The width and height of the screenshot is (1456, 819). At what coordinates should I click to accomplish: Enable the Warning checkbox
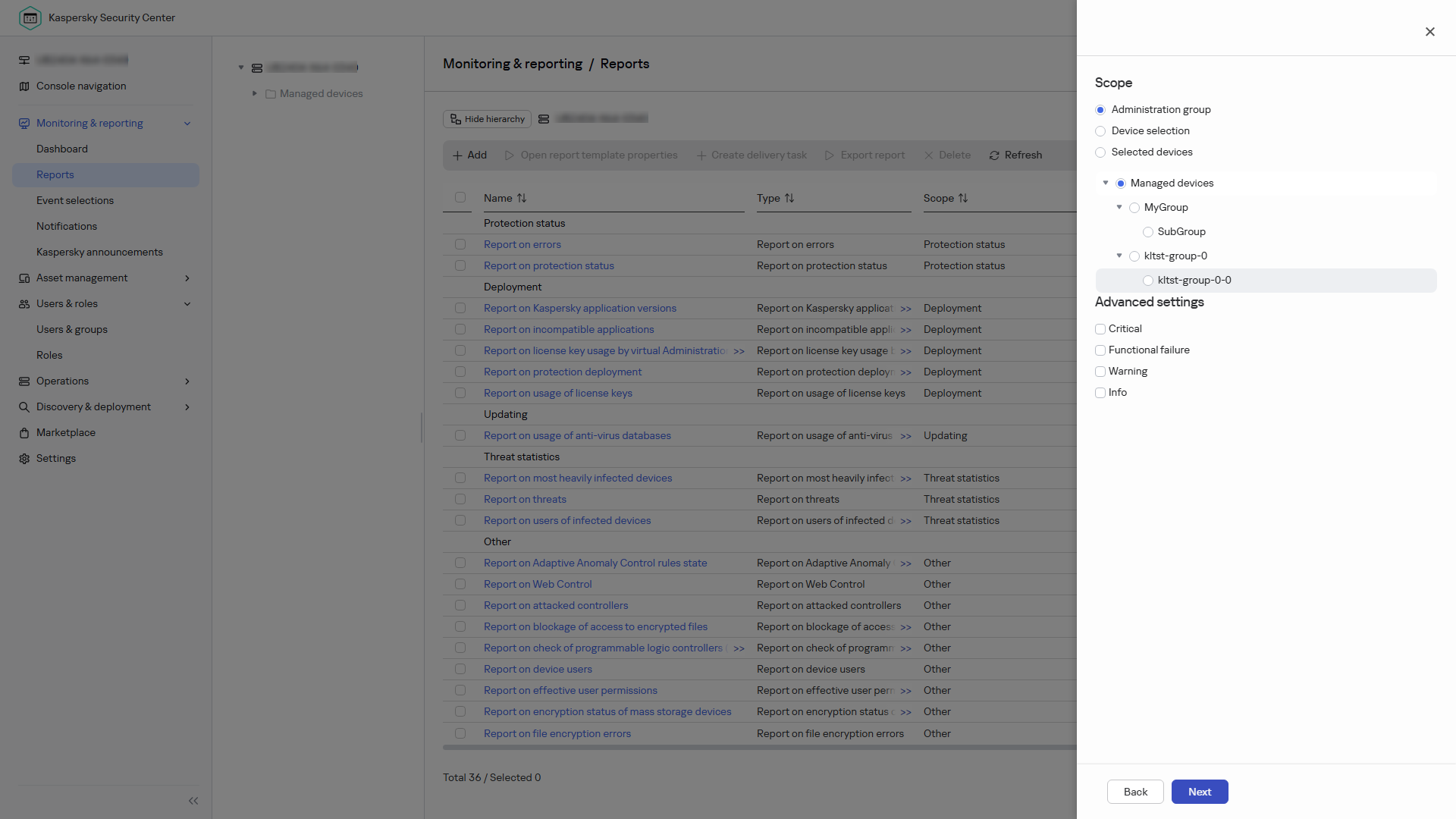(x=1100, y=372)
